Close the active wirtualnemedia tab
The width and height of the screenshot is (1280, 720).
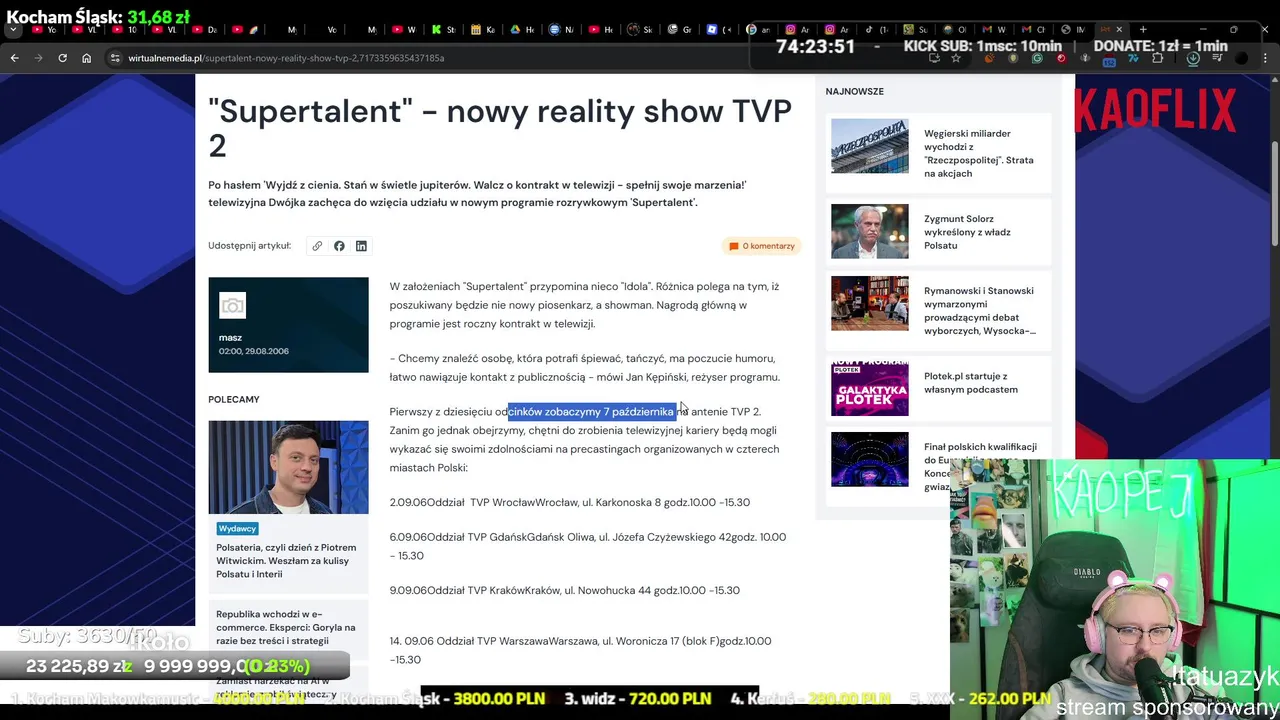pos(1119,30)
